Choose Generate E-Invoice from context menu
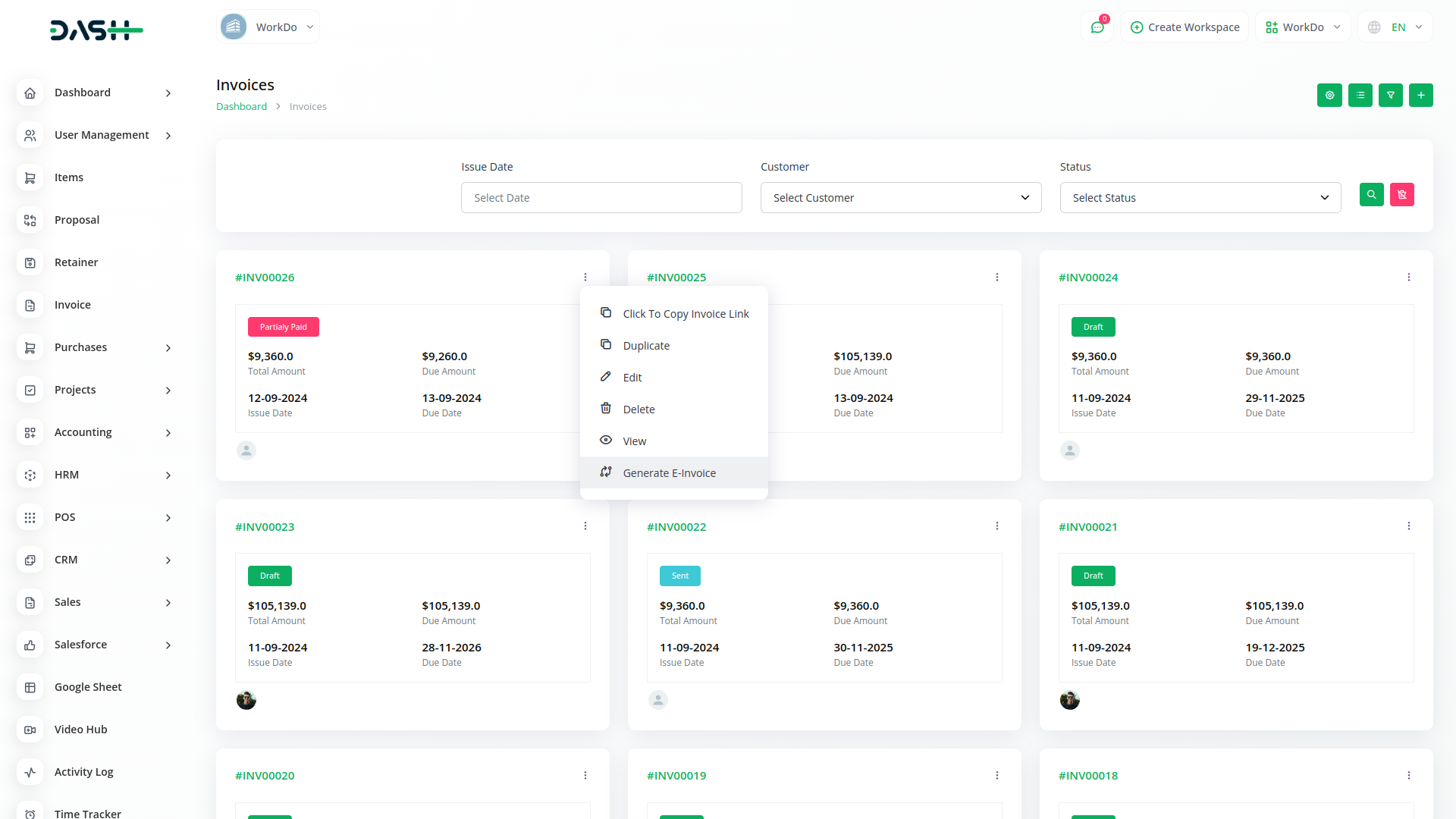 click(669, 473)
